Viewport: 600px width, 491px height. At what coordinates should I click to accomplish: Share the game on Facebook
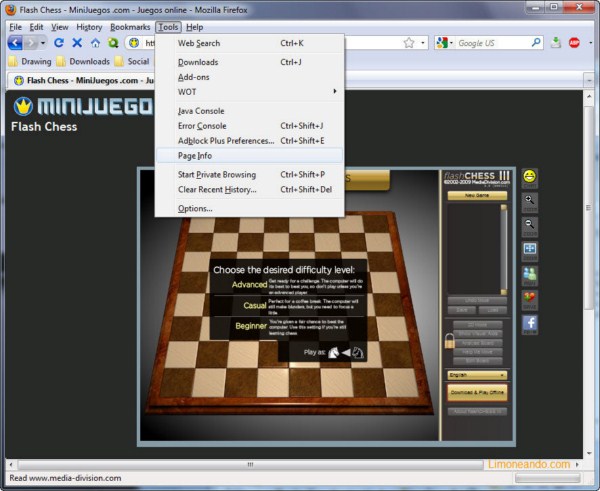530,325
